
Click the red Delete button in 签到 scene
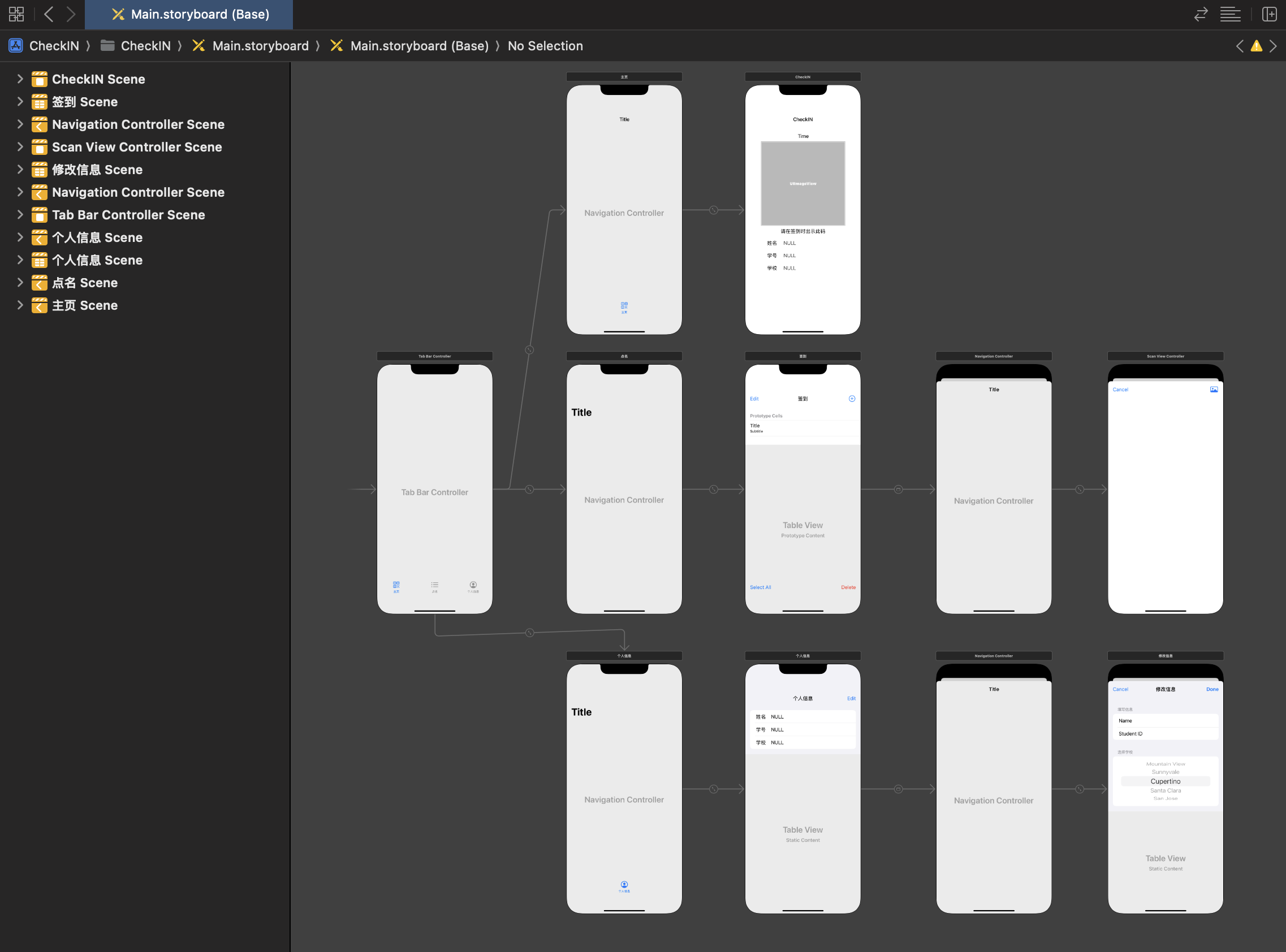[x=848, y=587]
